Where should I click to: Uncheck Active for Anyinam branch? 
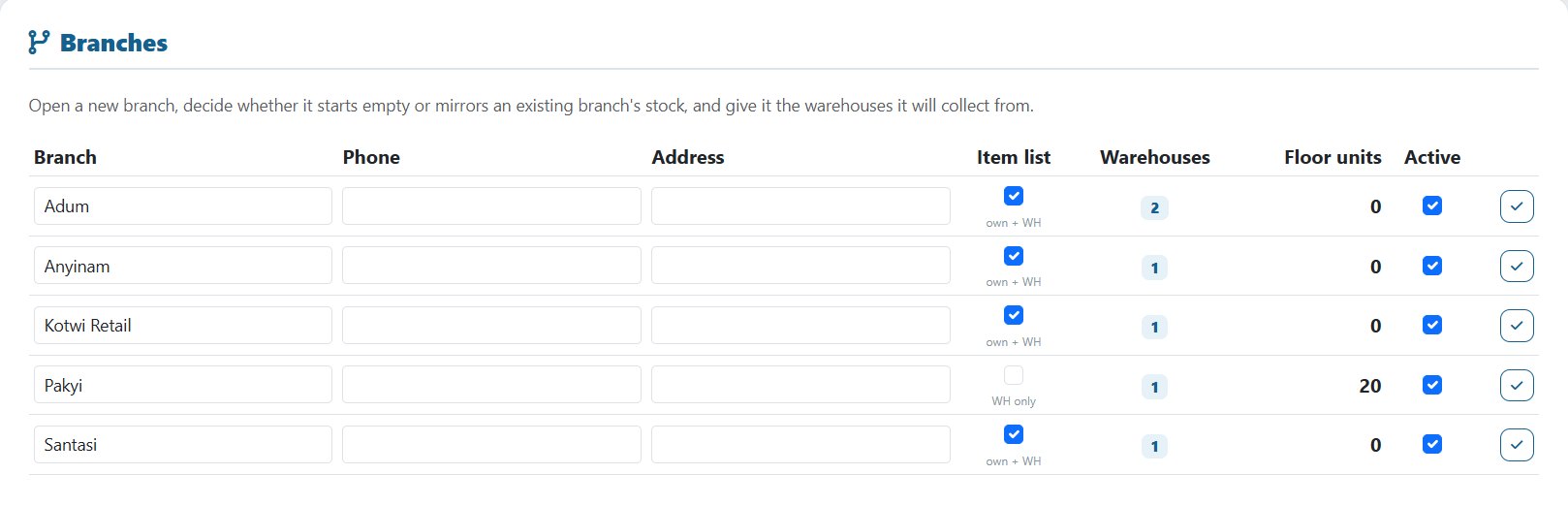tap(1432, 266)
